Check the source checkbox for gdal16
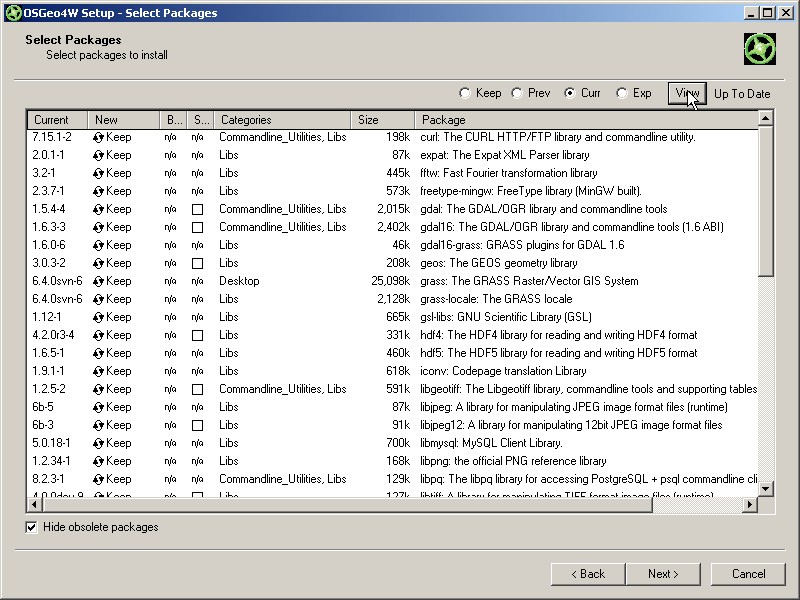 197,227
